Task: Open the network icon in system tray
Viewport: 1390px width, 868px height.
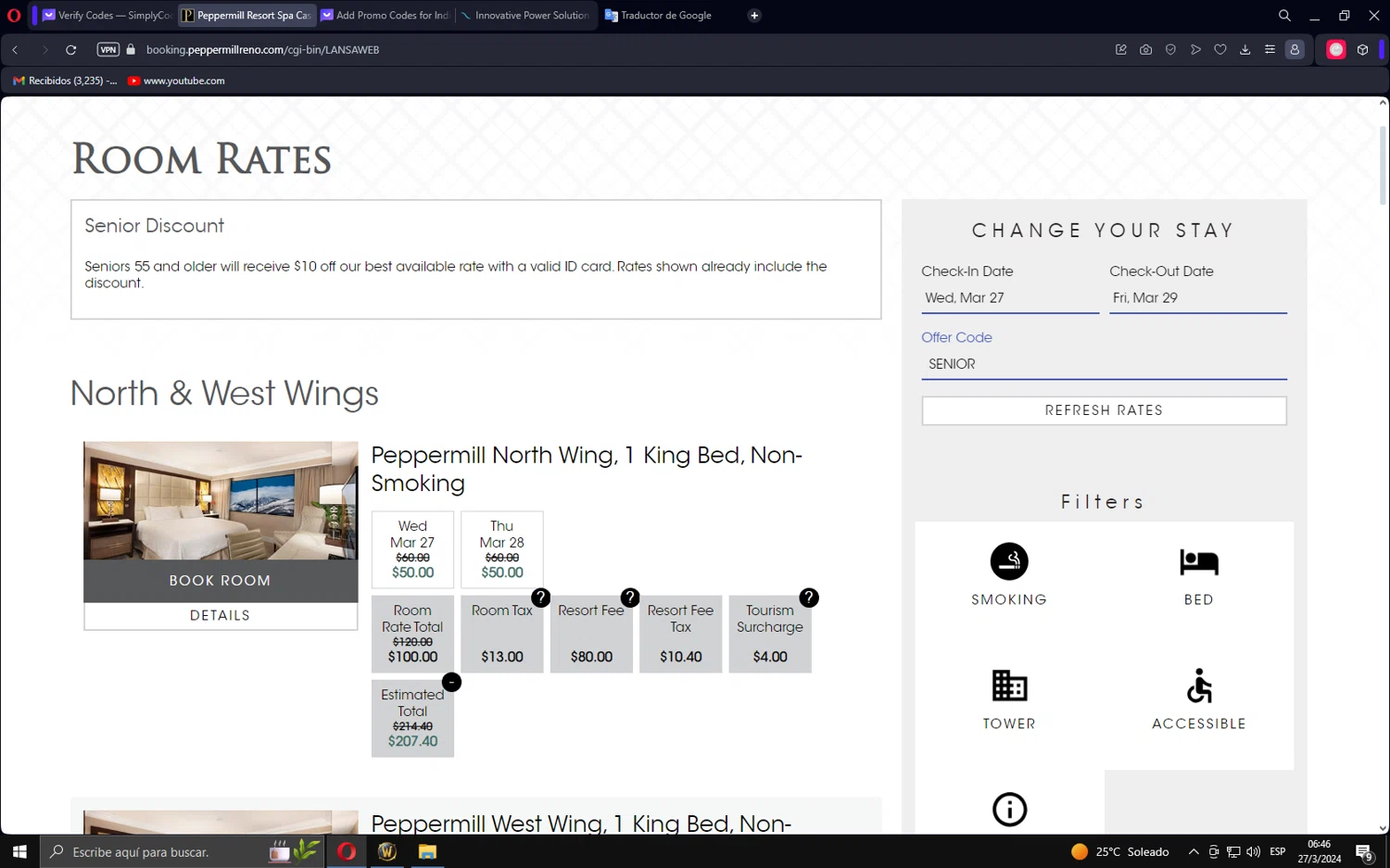Action: (x=1233, y=852)
